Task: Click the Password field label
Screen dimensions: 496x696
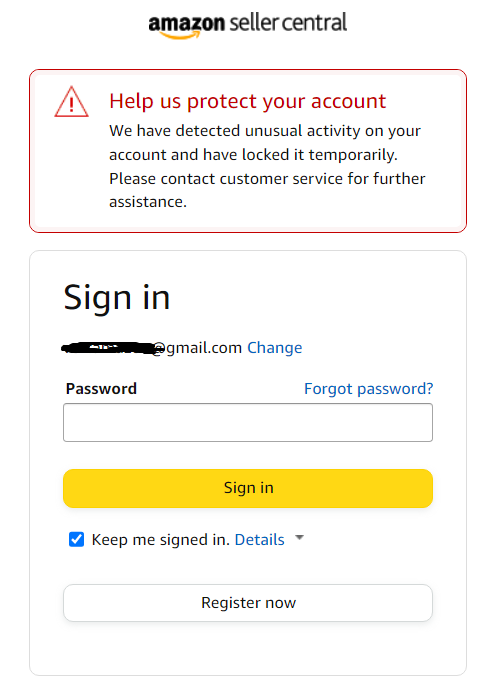Action: coord(101,389)
